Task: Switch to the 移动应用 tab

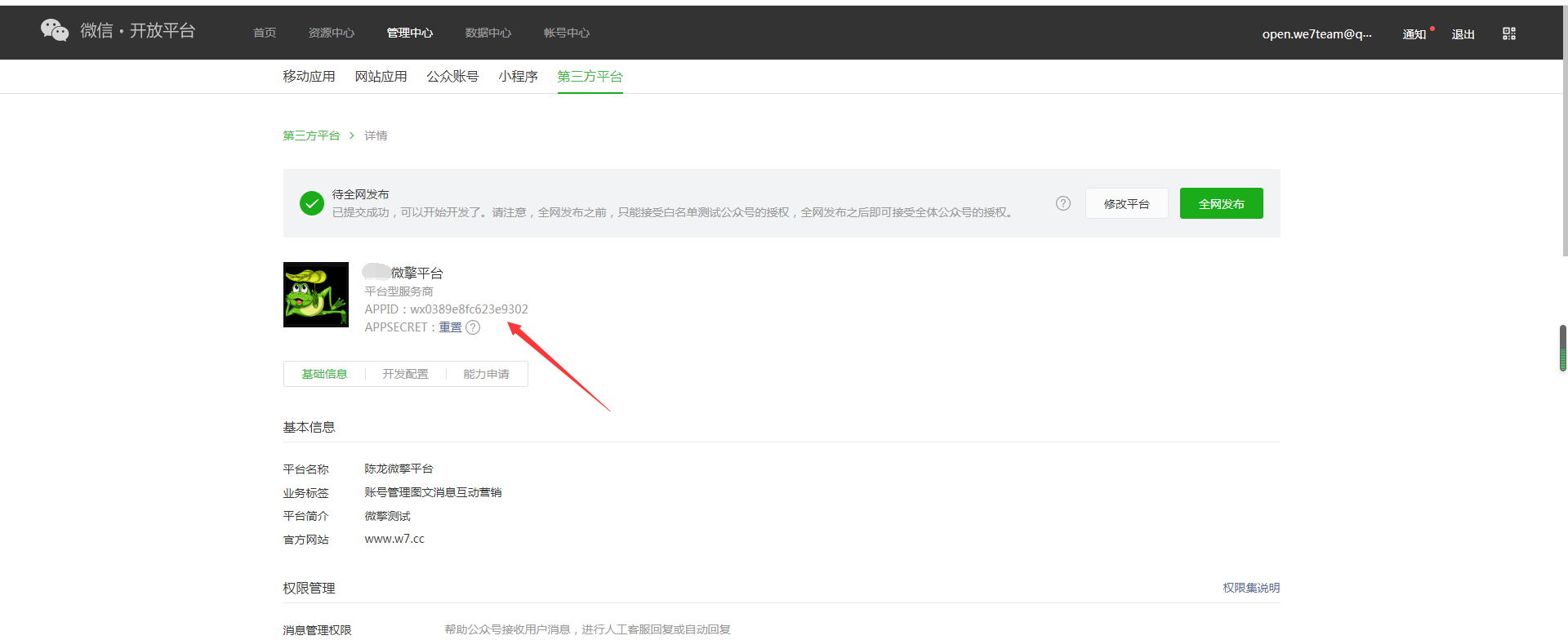Action: click(x=309, y=76)
